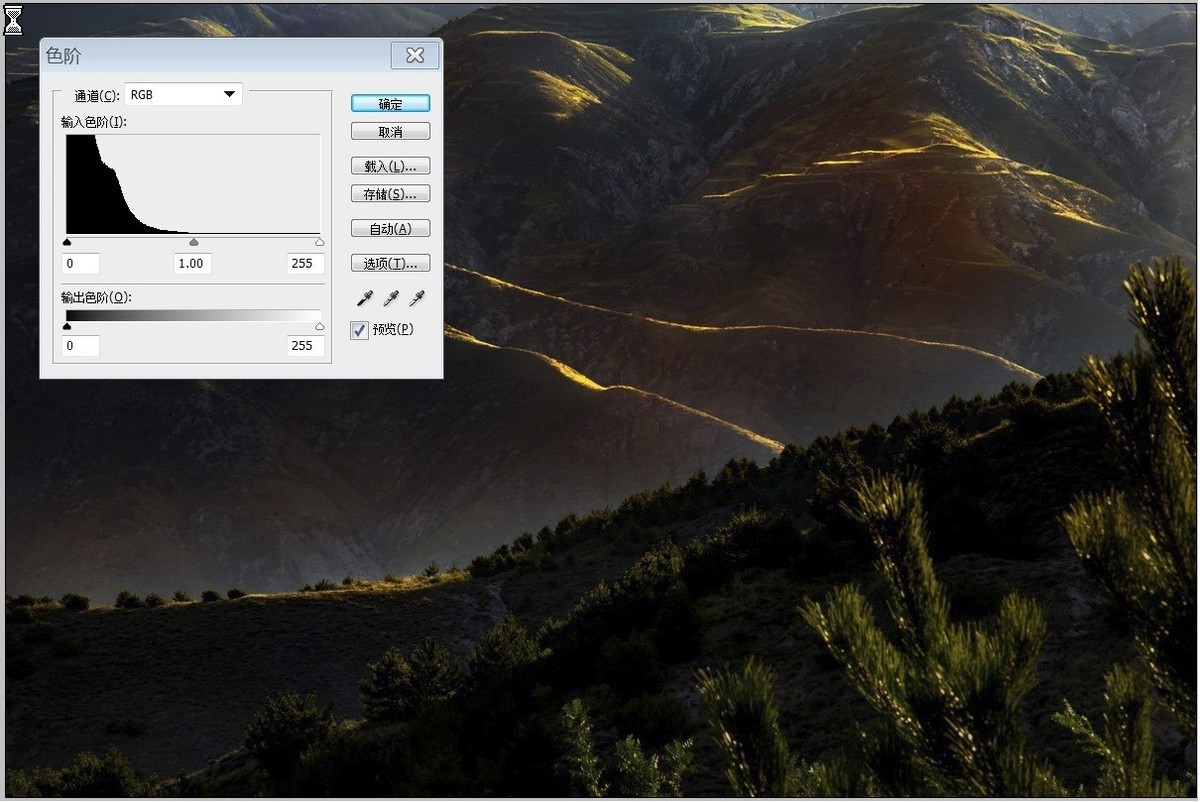Viewport: 1200px width, 802px height.
Task: Open the 选项(T)... options button
Action: tap(391, 264)
